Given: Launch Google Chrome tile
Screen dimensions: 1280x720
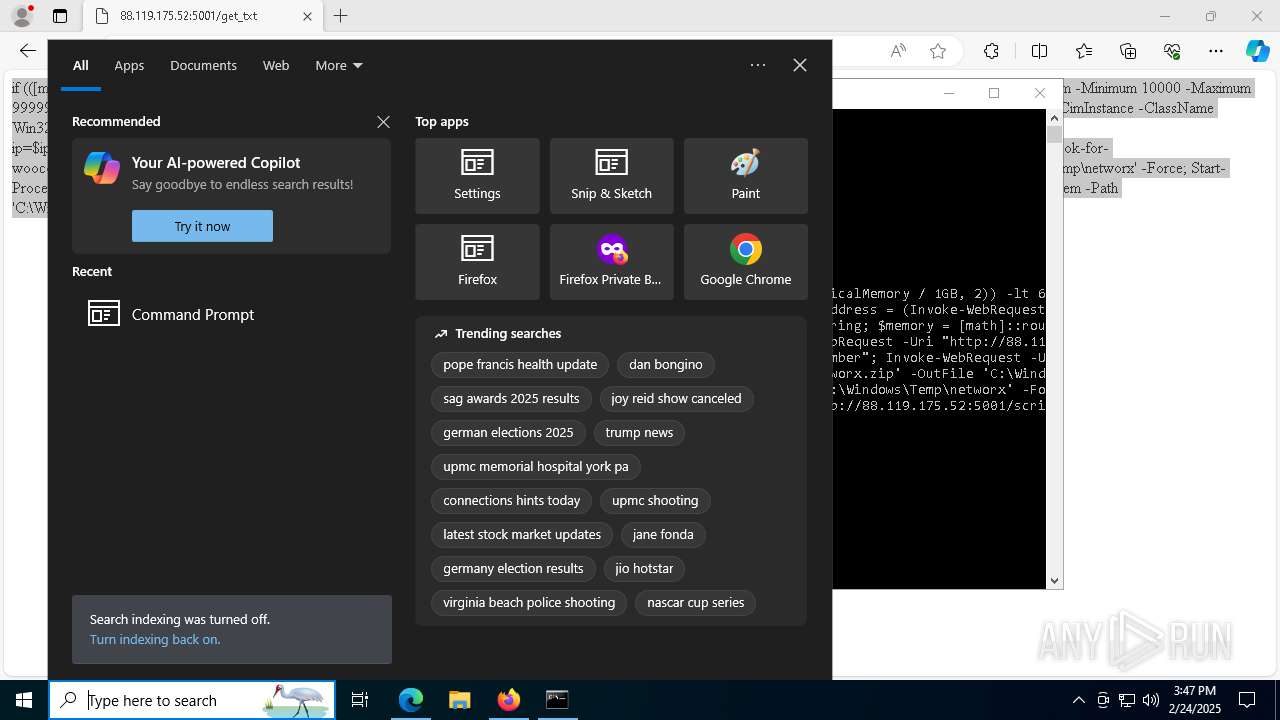Looking at the screenshot, I should (x=745, y=262).
